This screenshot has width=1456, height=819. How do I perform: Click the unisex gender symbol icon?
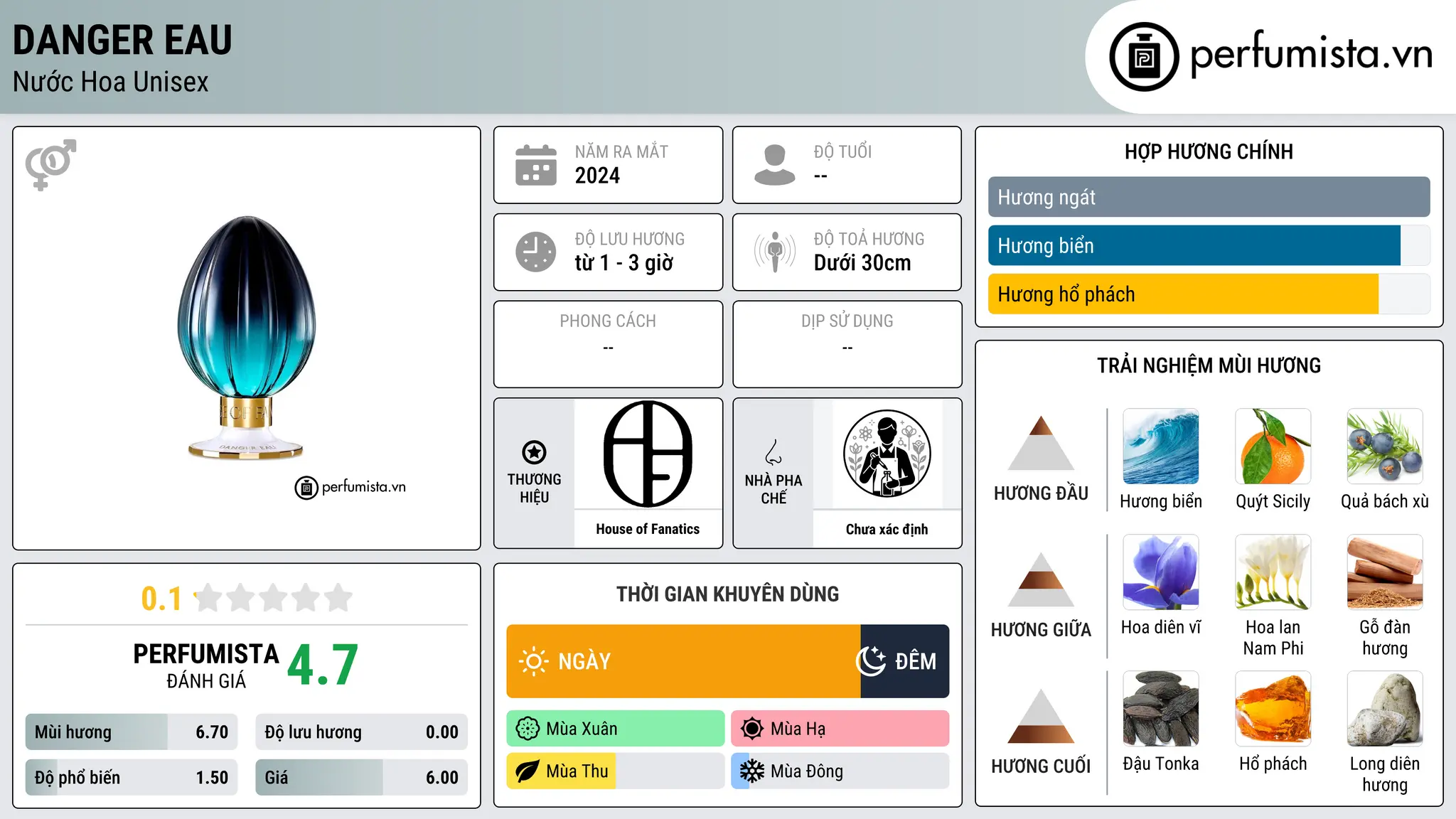[x=50, y=164]
